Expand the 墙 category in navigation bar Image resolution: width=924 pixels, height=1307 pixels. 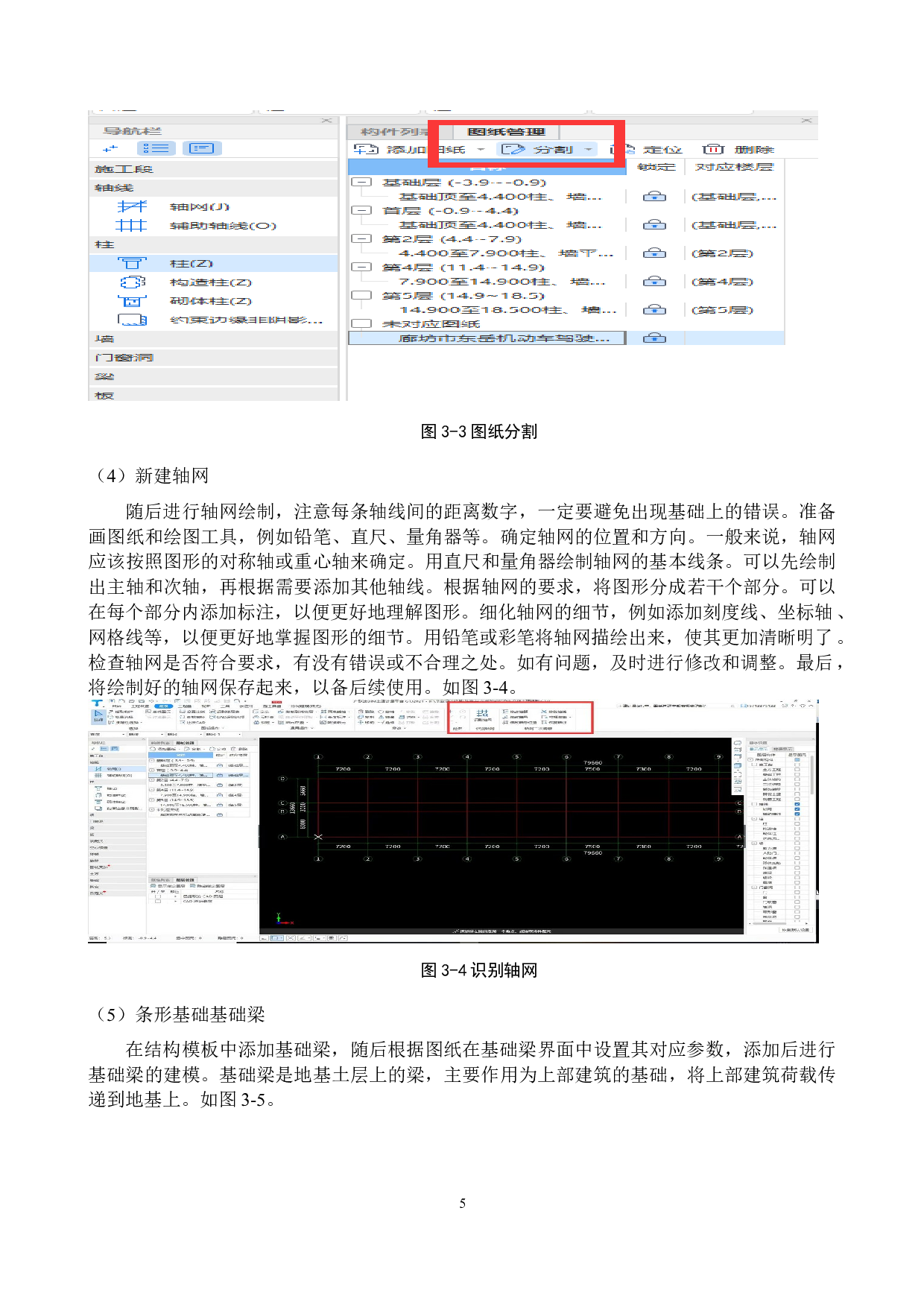[104, 339]
